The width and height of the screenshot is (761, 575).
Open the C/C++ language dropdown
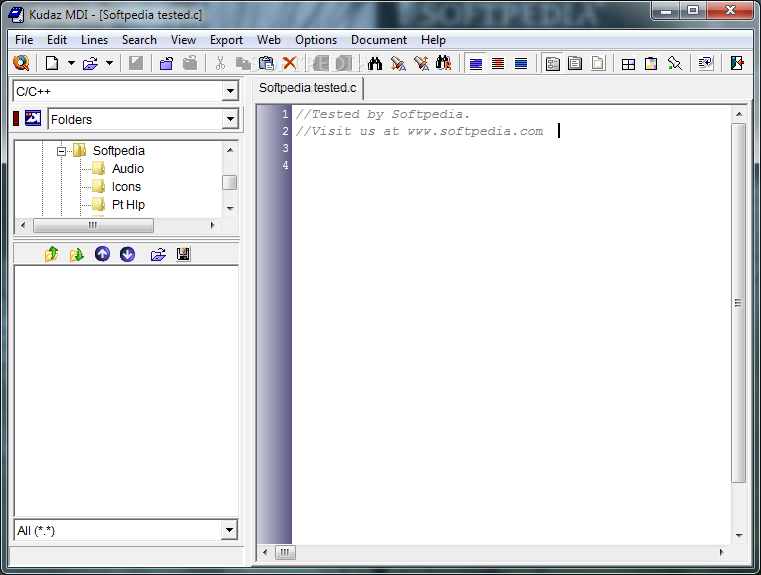(x=231, y=91)
